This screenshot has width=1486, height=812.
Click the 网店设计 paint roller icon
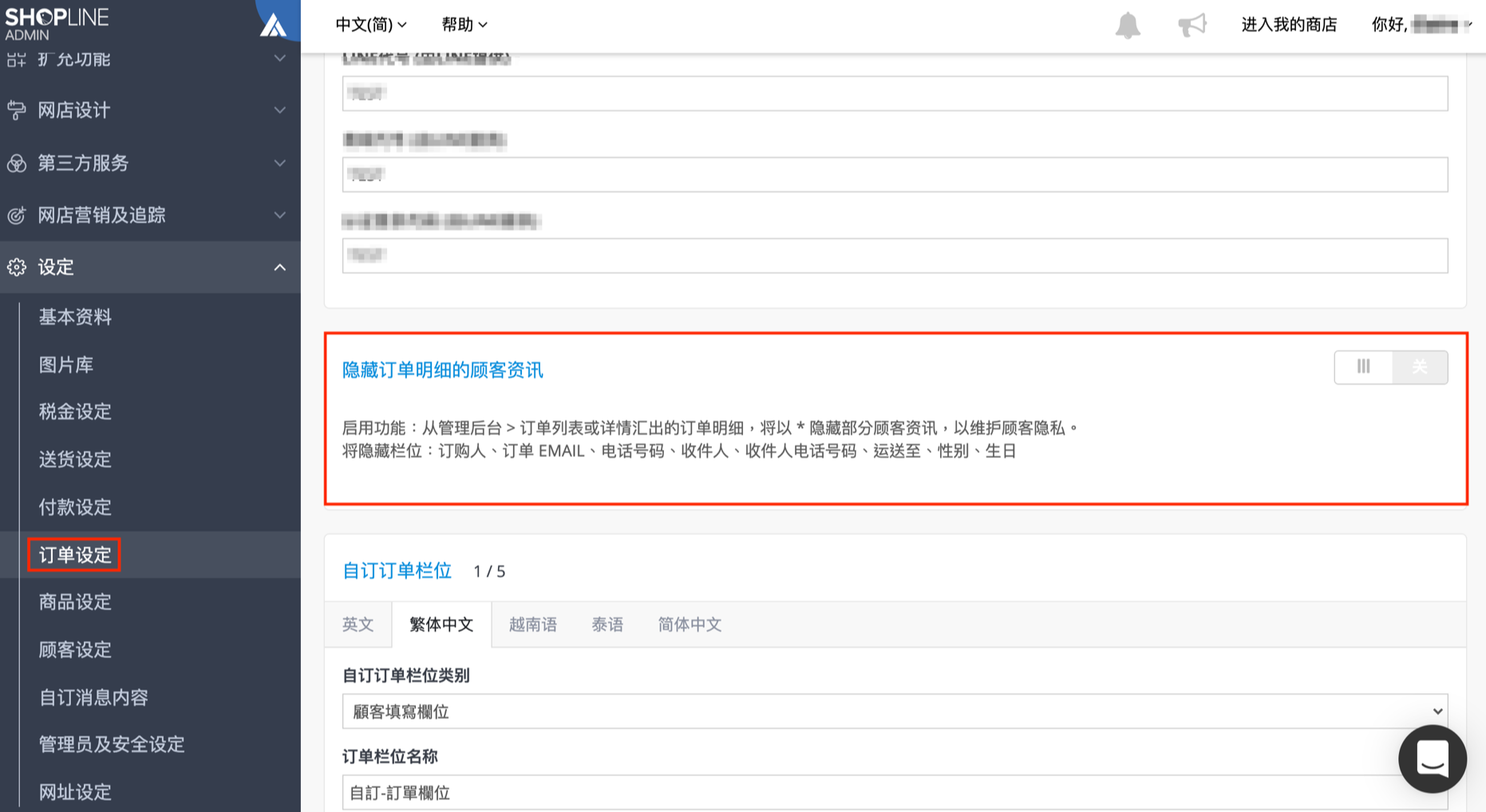pyautogui.click(x=17, y=110)
